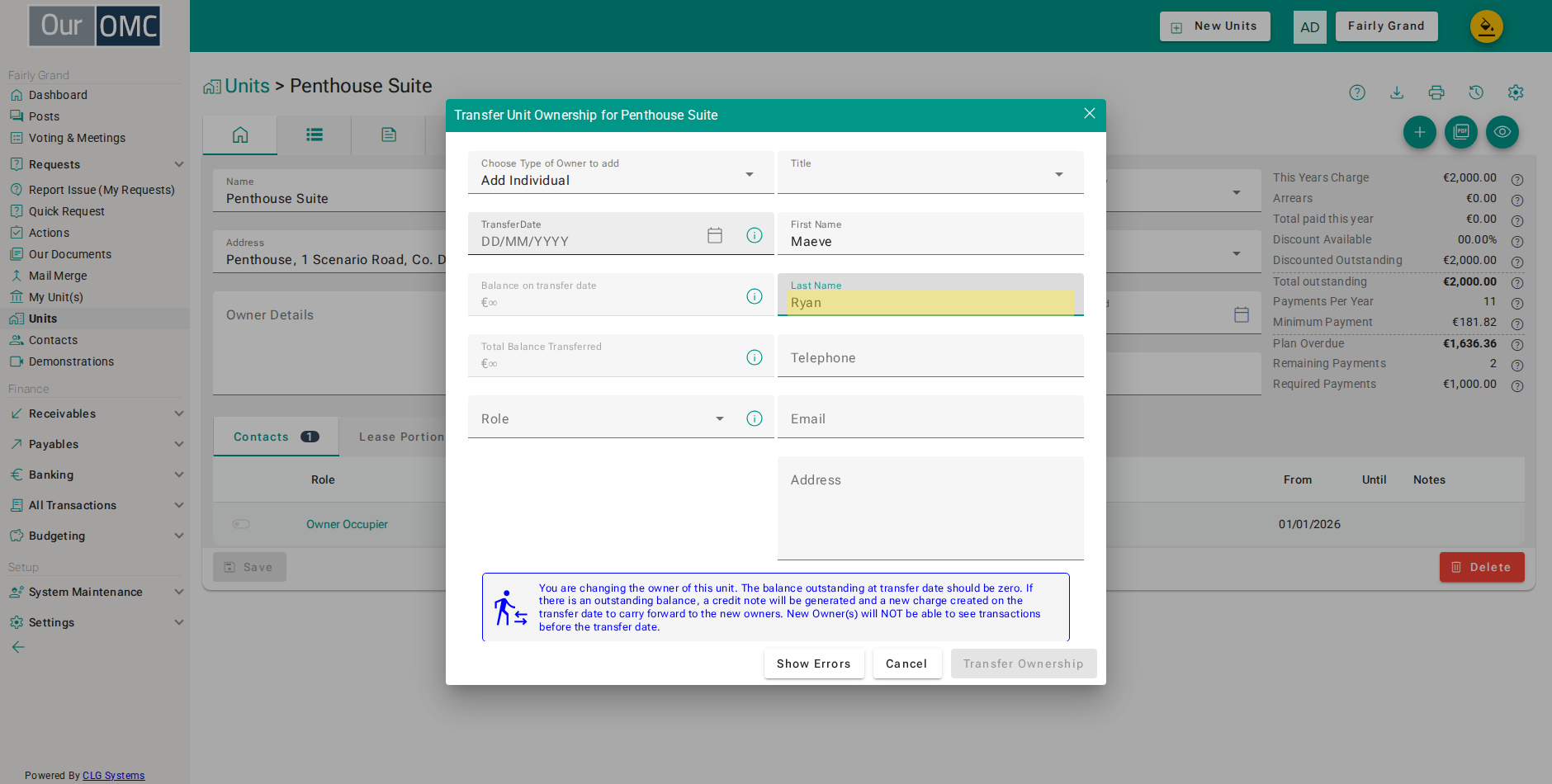Viewport: 1552px width, 784px height.
Task: Click the collapse sidebar arrow
Action: point(18,647)
